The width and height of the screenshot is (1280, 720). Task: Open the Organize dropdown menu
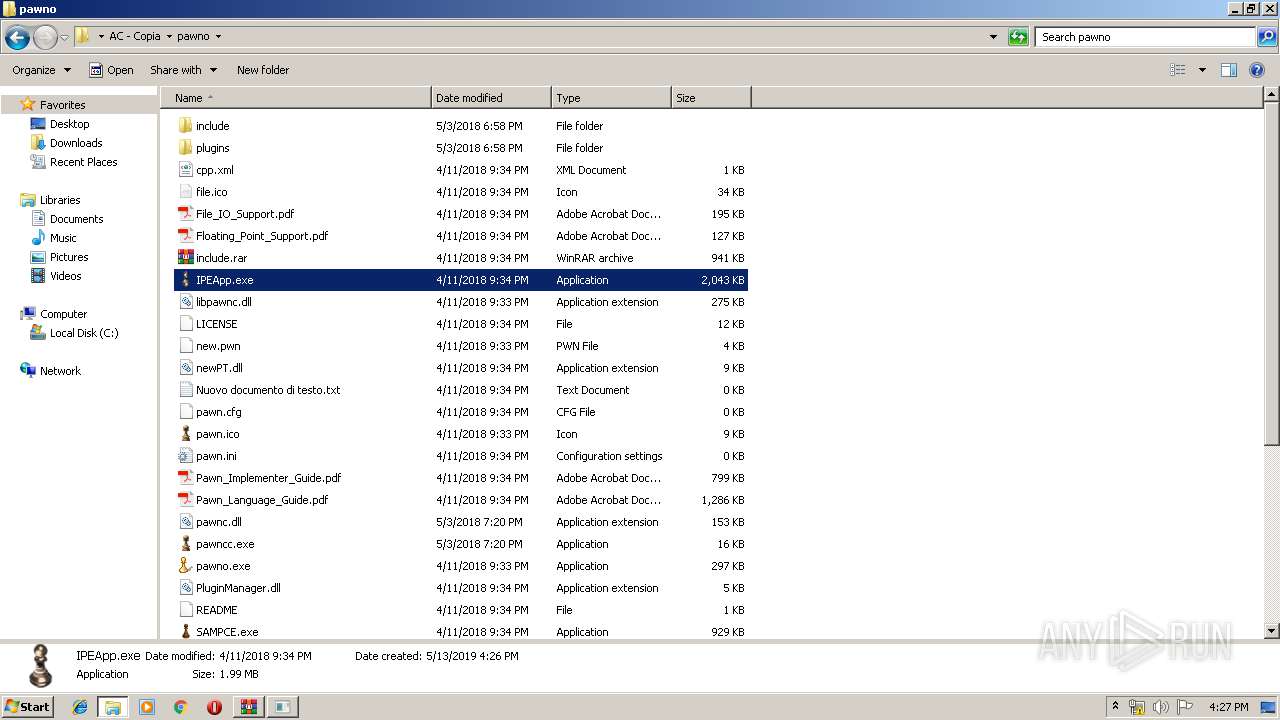click(41, 70)
